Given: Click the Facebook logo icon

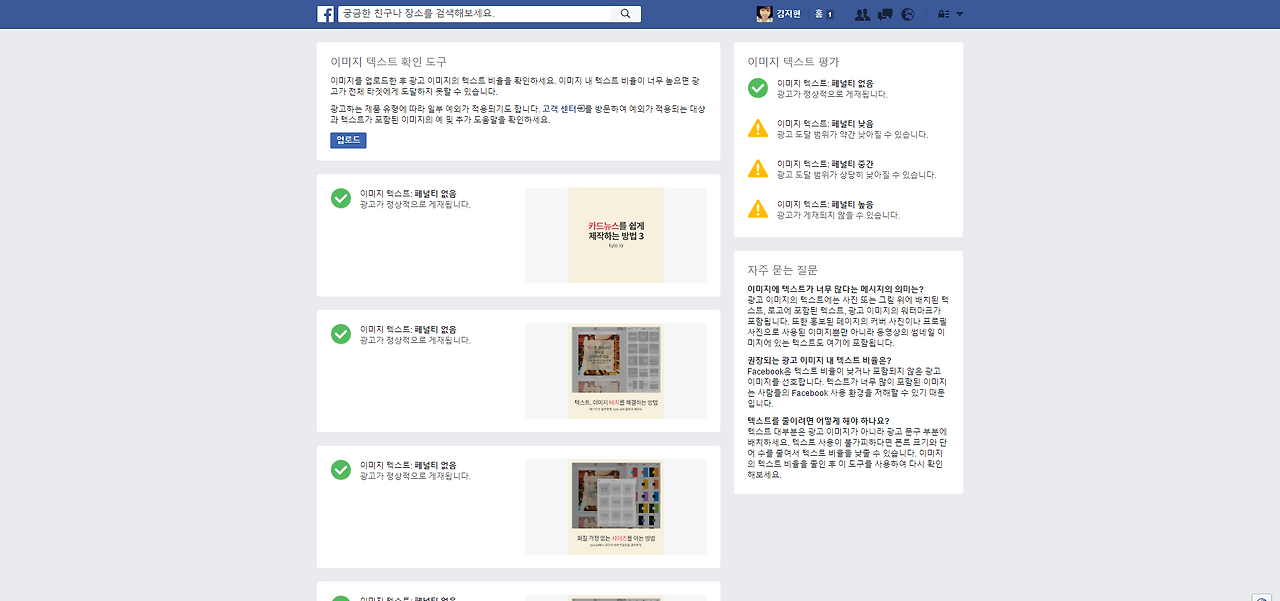Looking at the screenshot, I should (325, 13).
